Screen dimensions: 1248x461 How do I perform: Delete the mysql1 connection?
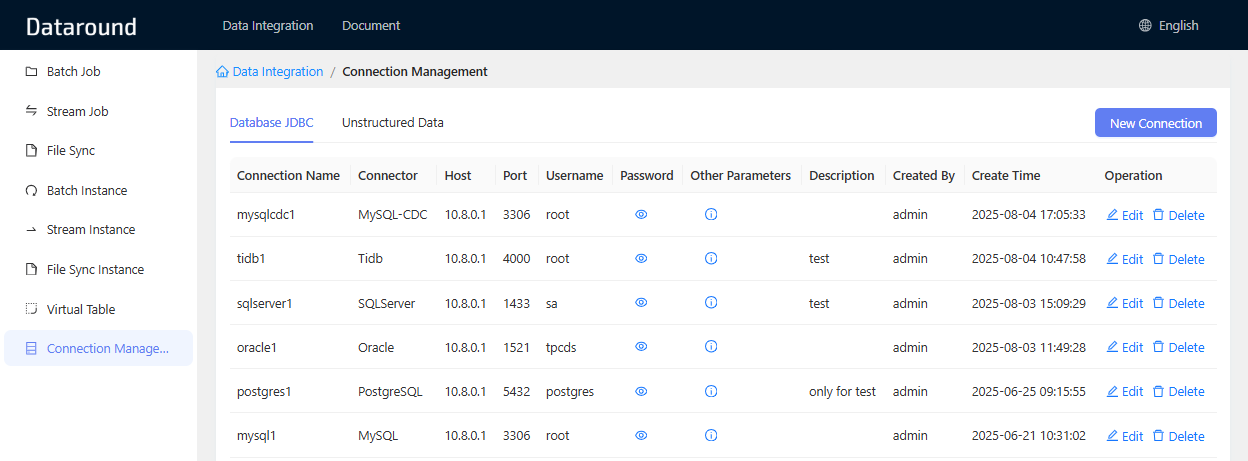click(1178, 436)
